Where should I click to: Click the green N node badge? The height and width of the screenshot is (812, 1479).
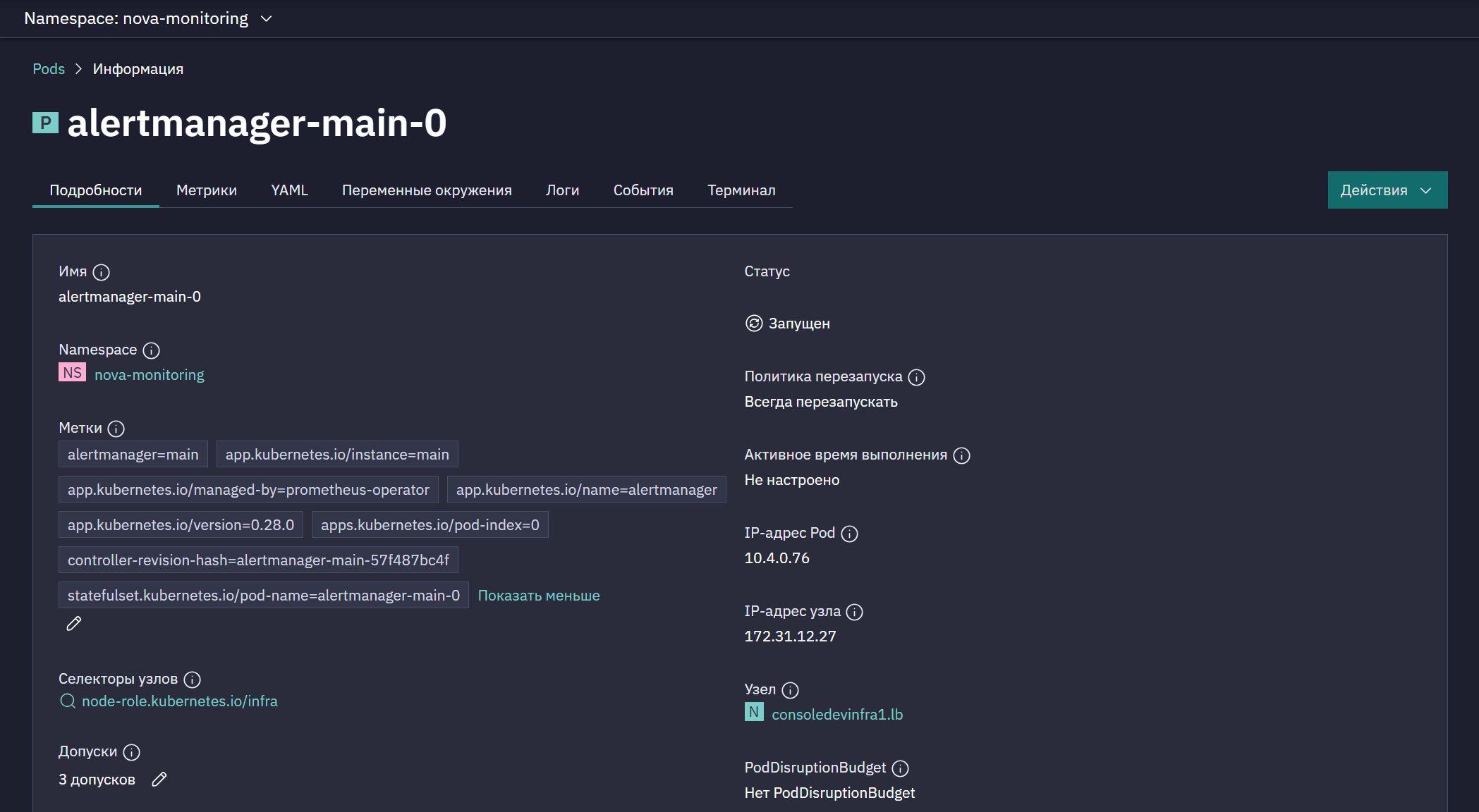[x=754, y=712]
